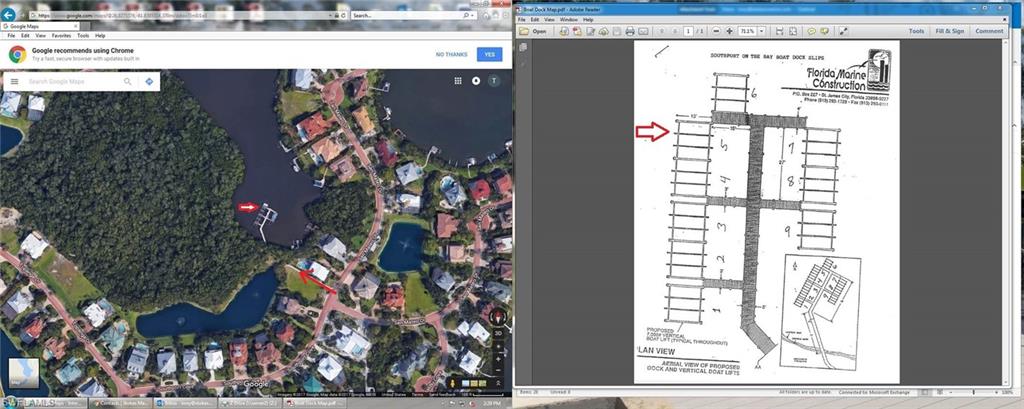The image size is (1024, 409).
Task: Zoom in on the Google map
Action: tap(498, 359)
